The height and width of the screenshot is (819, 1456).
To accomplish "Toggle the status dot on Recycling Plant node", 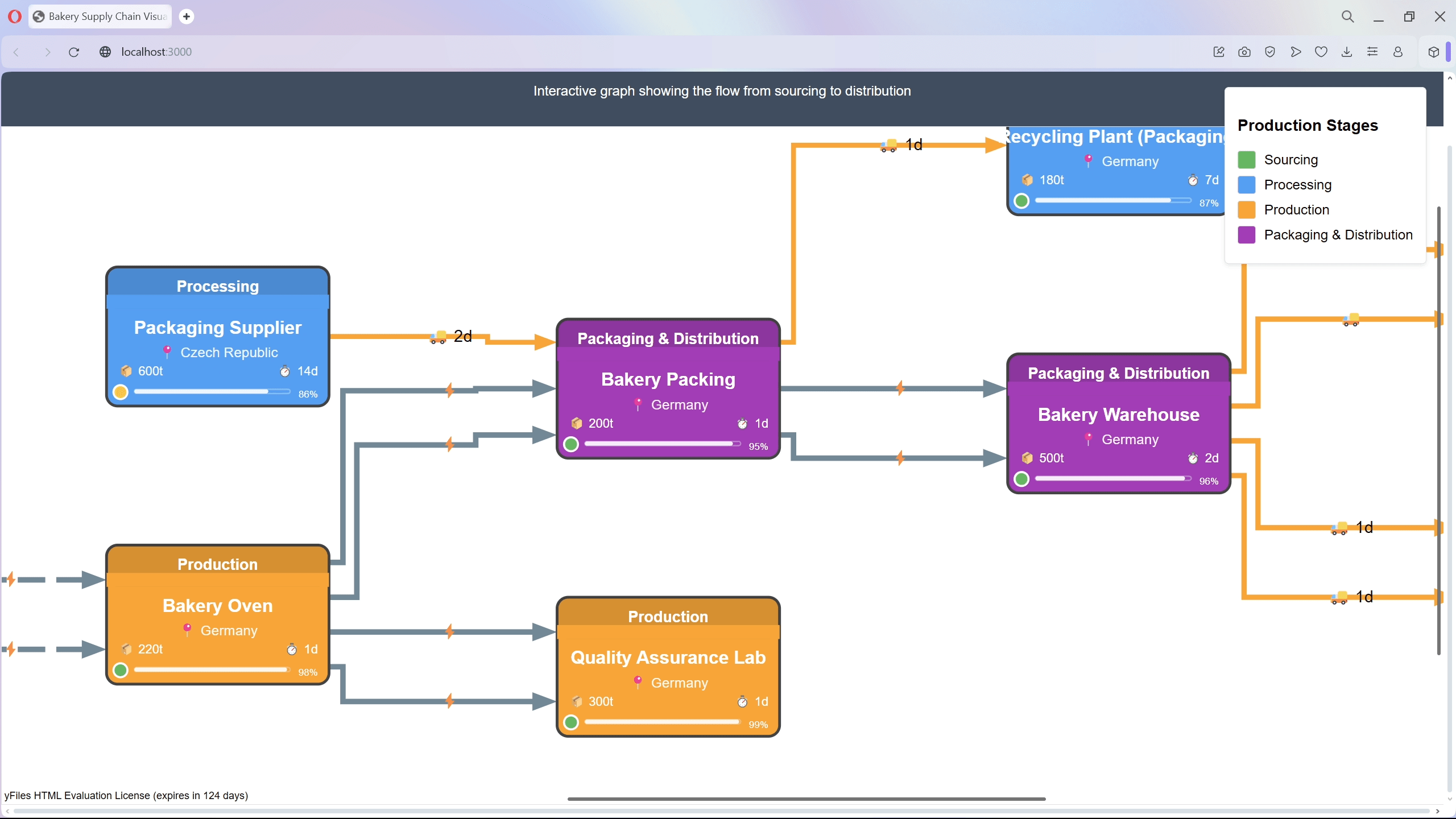I will coord(1020,200).
